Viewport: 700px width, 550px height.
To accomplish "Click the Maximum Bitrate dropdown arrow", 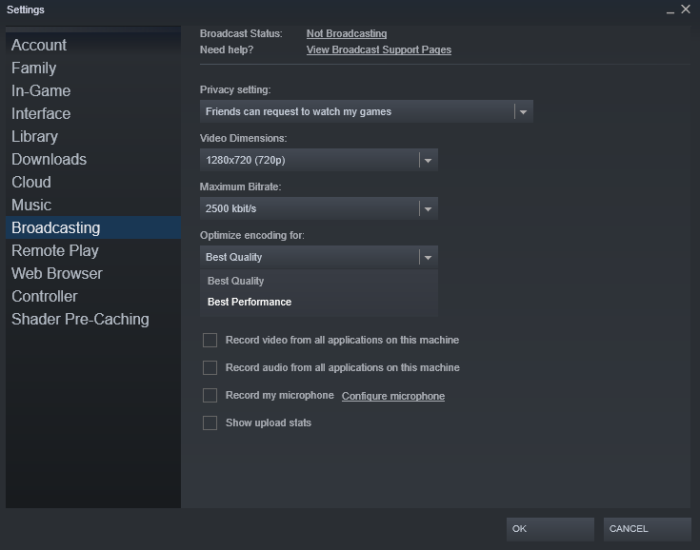I will coord(428,209).
